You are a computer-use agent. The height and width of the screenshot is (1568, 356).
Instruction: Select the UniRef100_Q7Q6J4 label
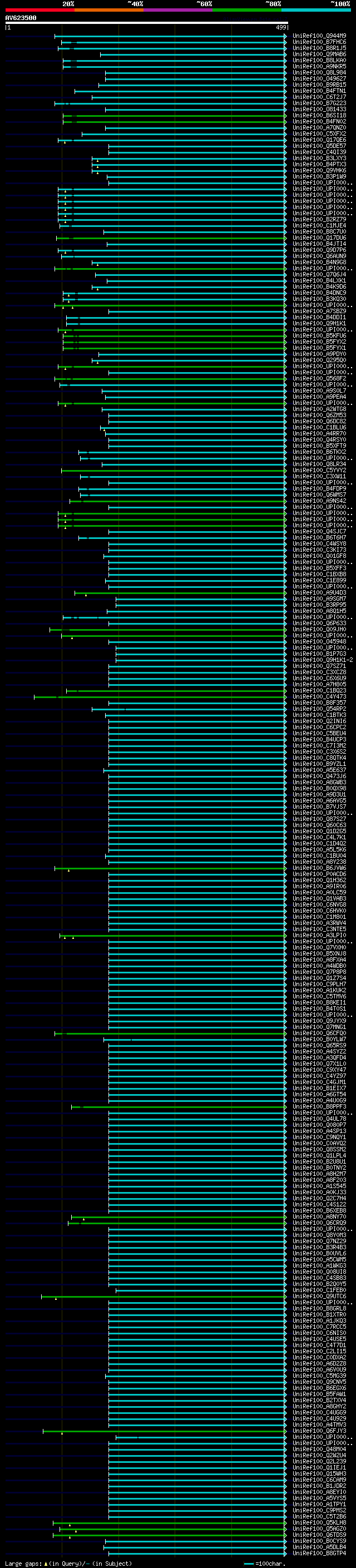319,275
